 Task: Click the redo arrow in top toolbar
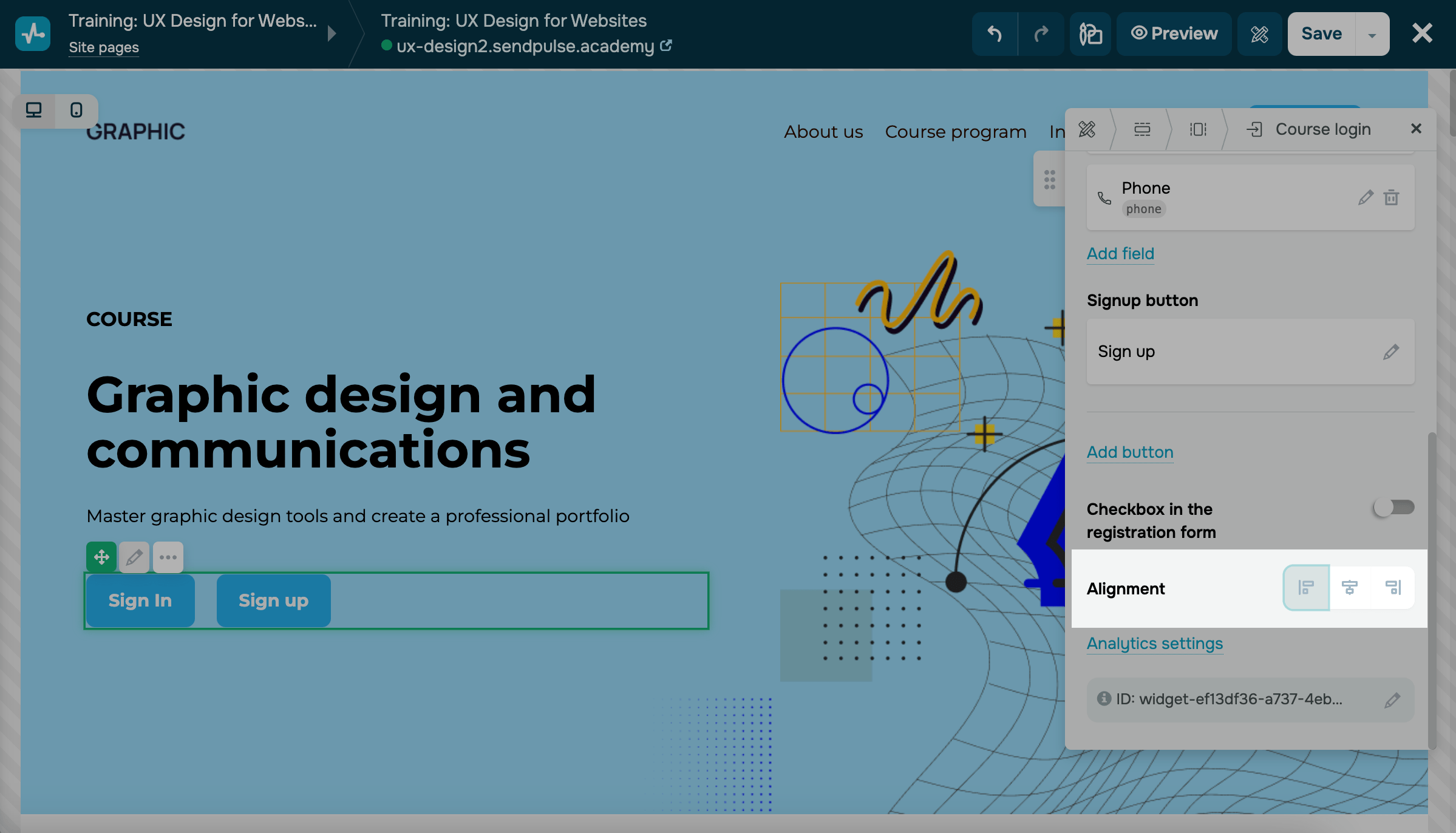[1041, 33]
